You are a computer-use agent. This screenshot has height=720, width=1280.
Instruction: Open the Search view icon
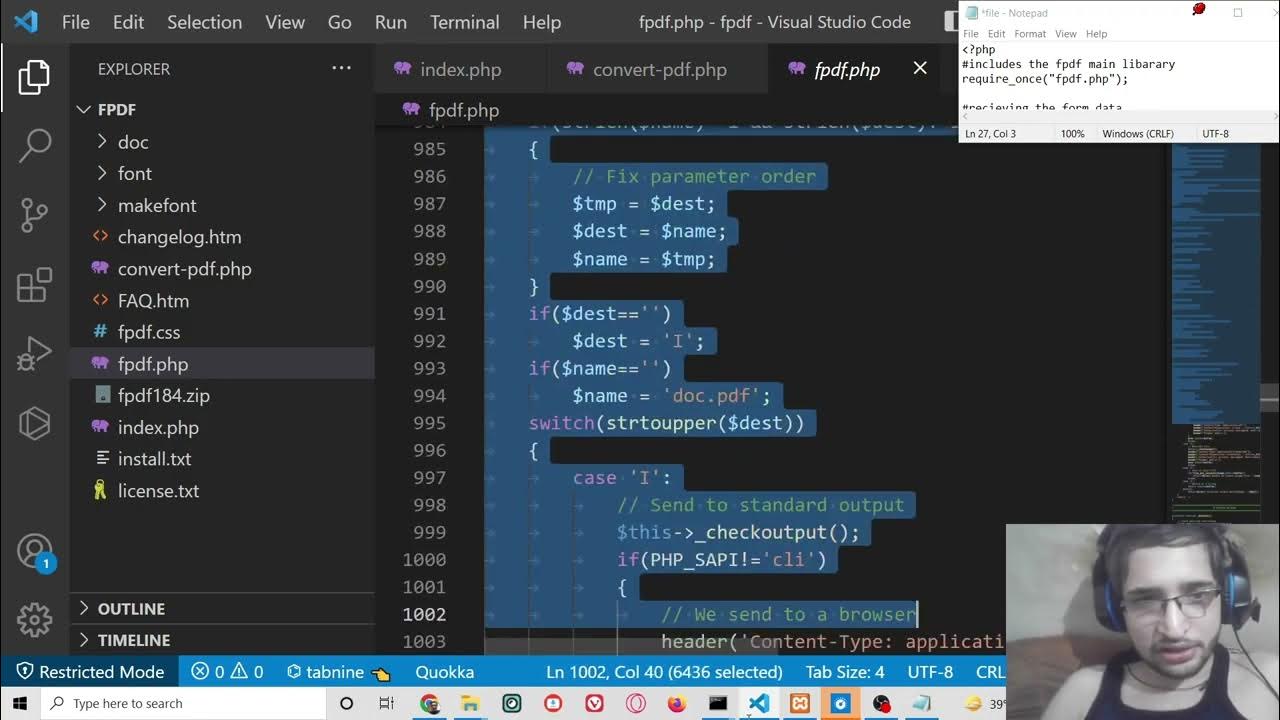(34, 146)
